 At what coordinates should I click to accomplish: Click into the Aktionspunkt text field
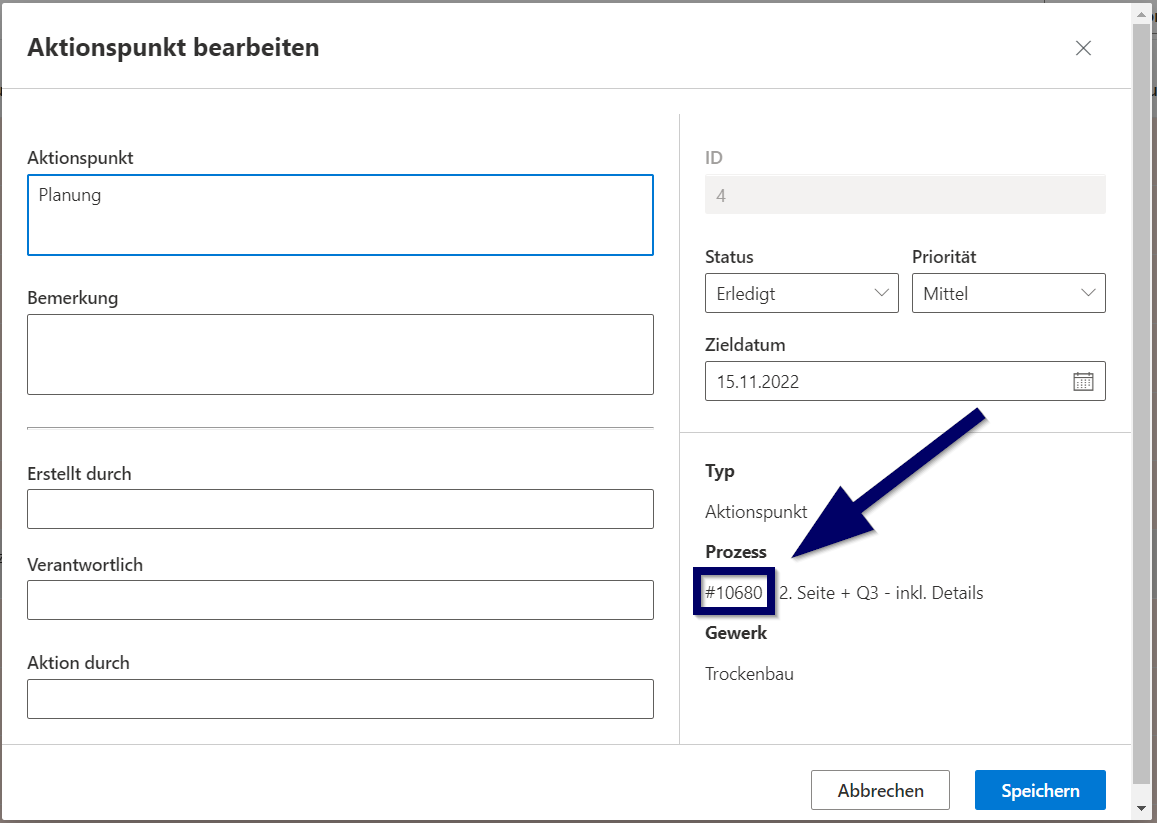coord(340,215)
